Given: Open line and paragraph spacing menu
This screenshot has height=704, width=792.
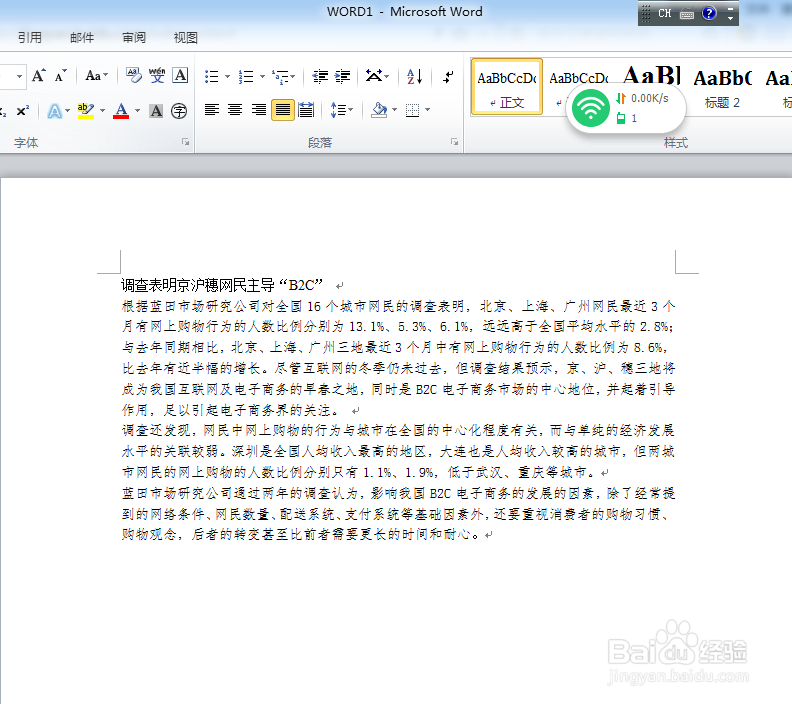Looking at the screenshot, I should click(x=341, y=110).
